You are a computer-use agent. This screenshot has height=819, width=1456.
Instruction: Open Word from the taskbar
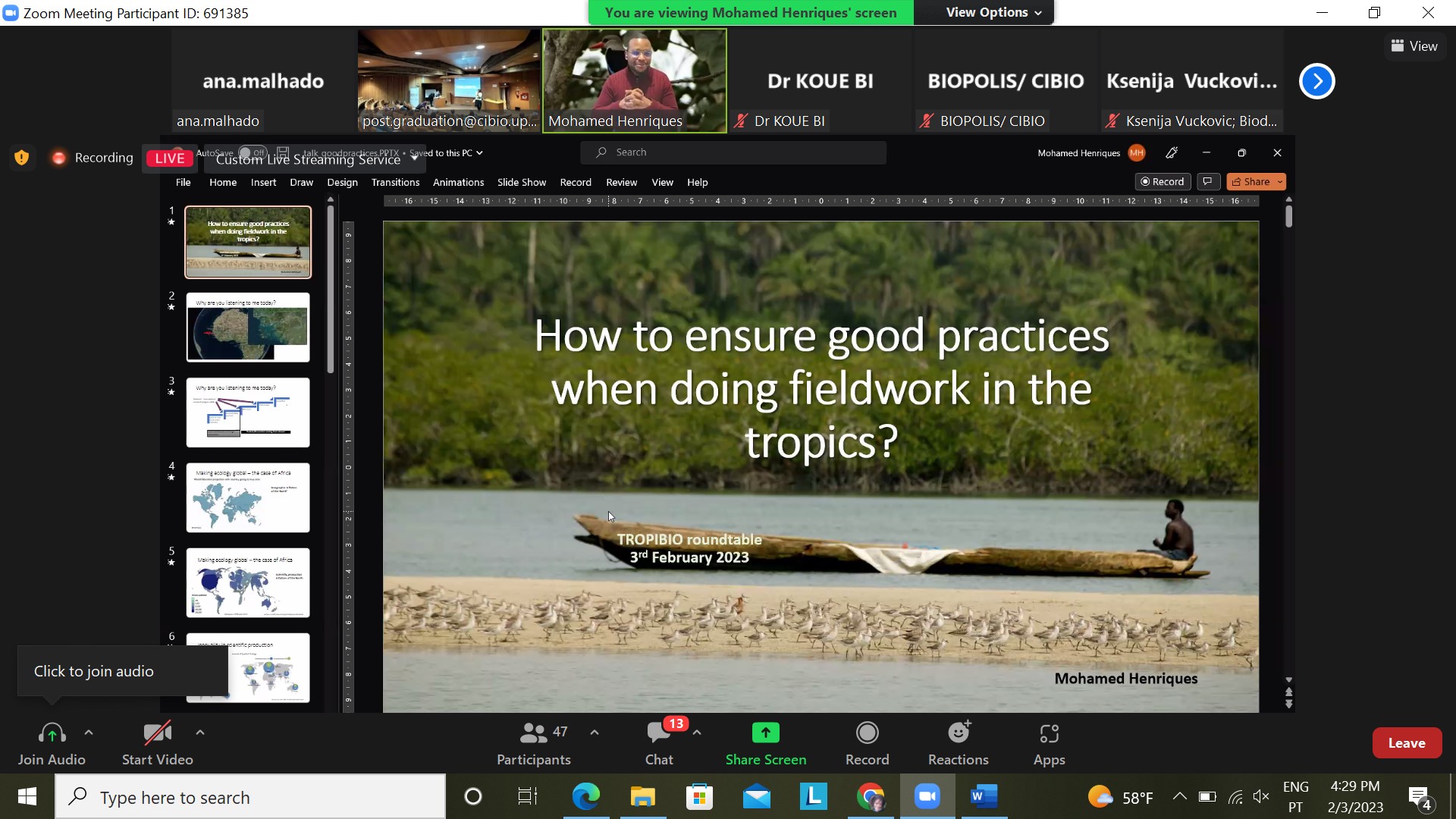click(984, 797)
